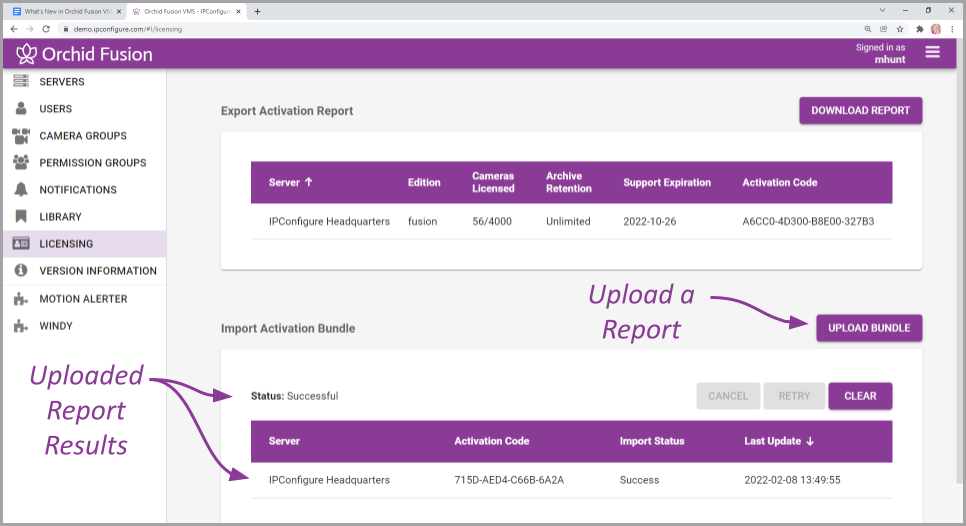Image resolution: width=966 pixels, height=526 pixels.
Task: Open the Library bookmark icon
Action: (x=21, y=216)
